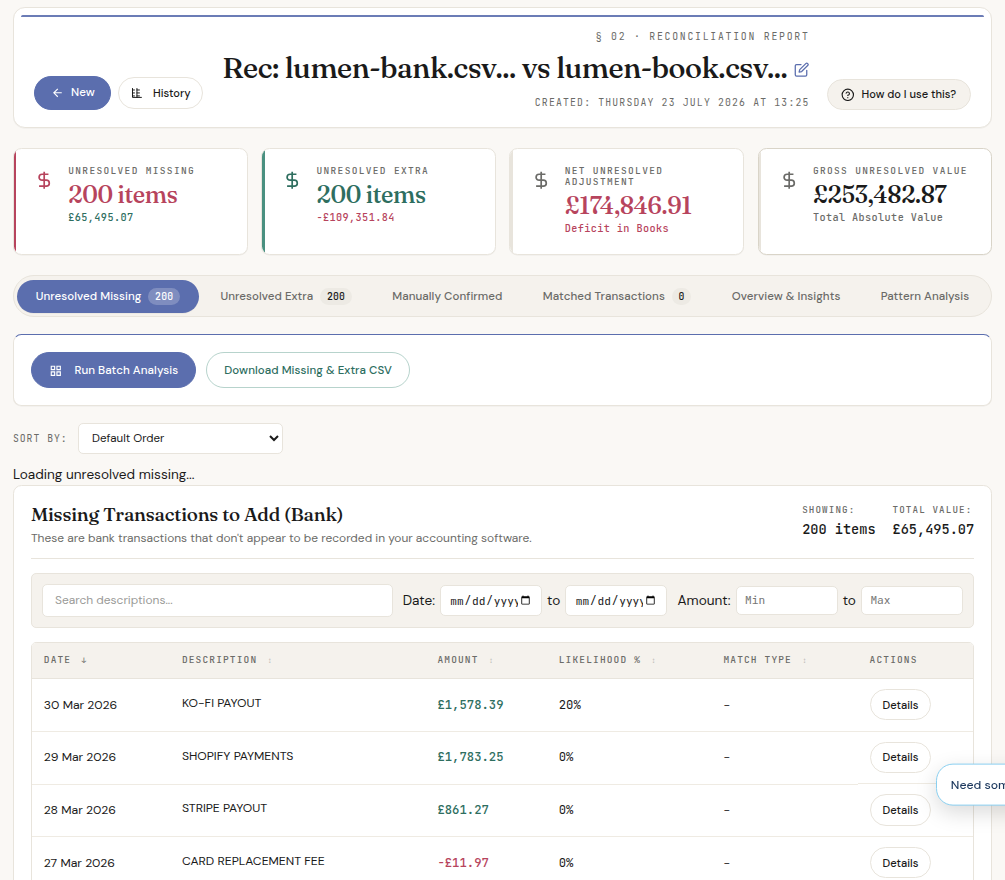Click the edit pencil icon beside report title
The height and width of the screenshot is (880, 1005).
801,70
